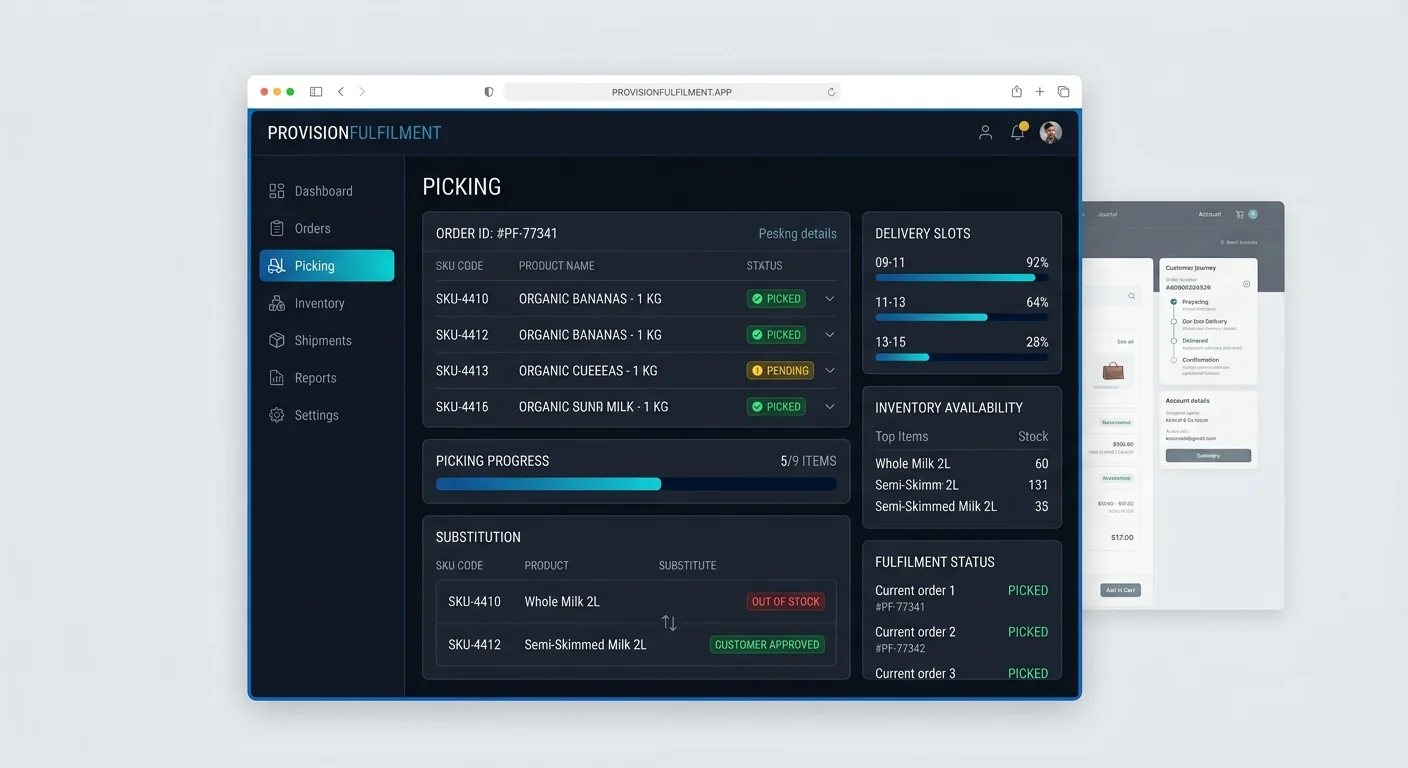Expand the SKU-4413 pending row chevron

829,371
